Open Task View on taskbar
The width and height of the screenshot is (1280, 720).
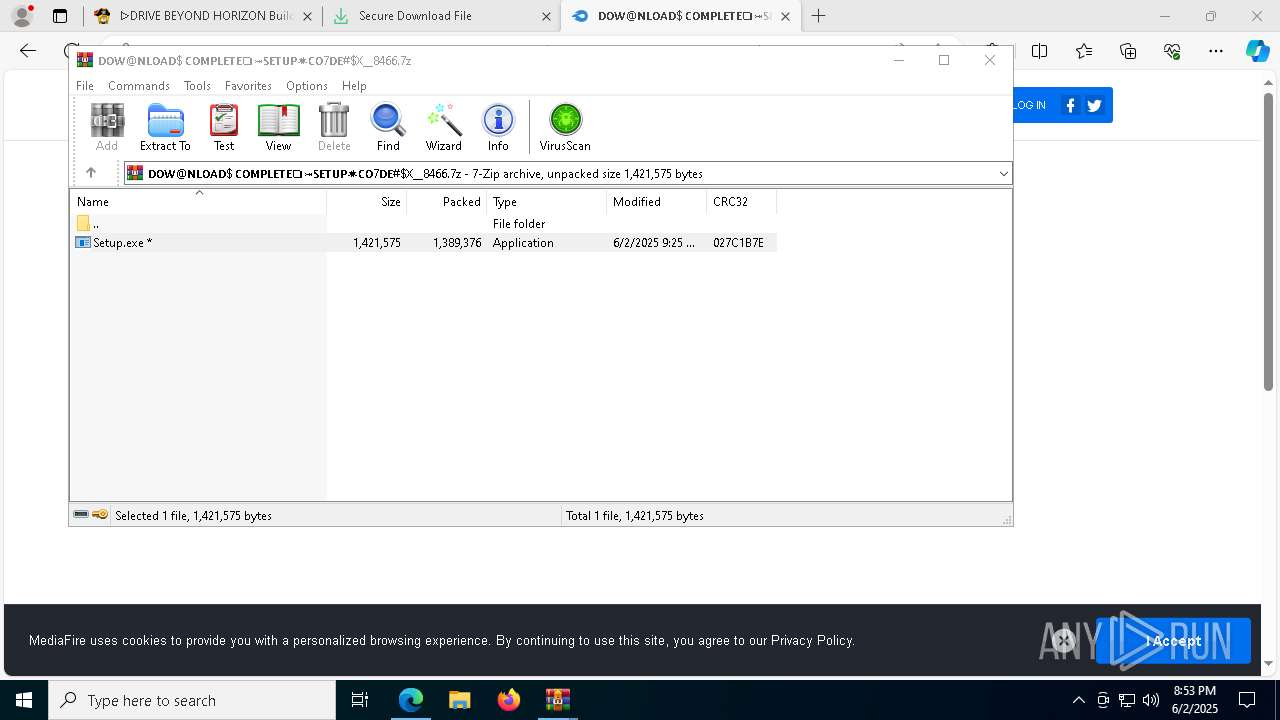click(360, 700)
